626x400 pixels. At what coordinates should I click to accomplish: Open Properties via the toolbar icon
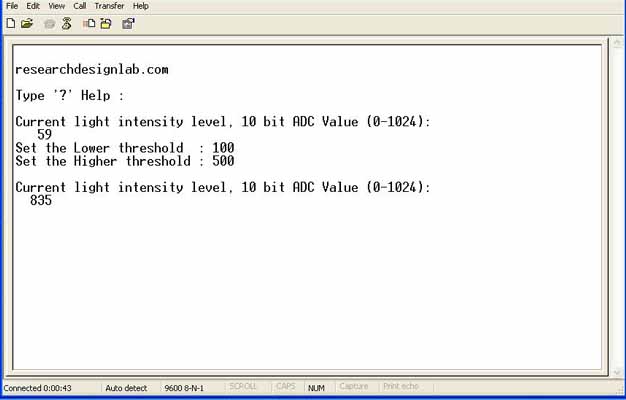click(x=128, y=23)
